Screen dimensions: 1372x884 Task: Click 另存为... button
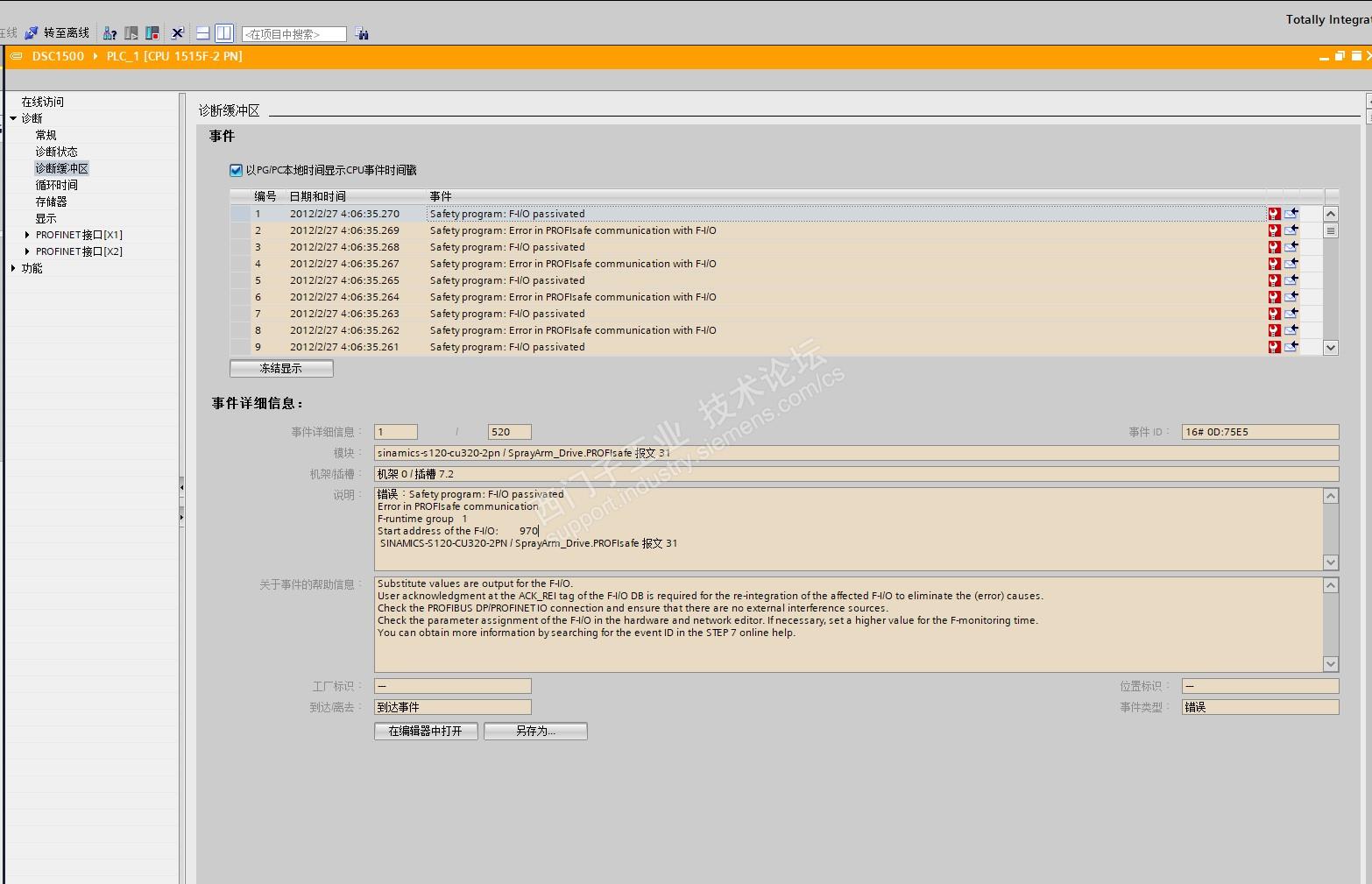535,731
